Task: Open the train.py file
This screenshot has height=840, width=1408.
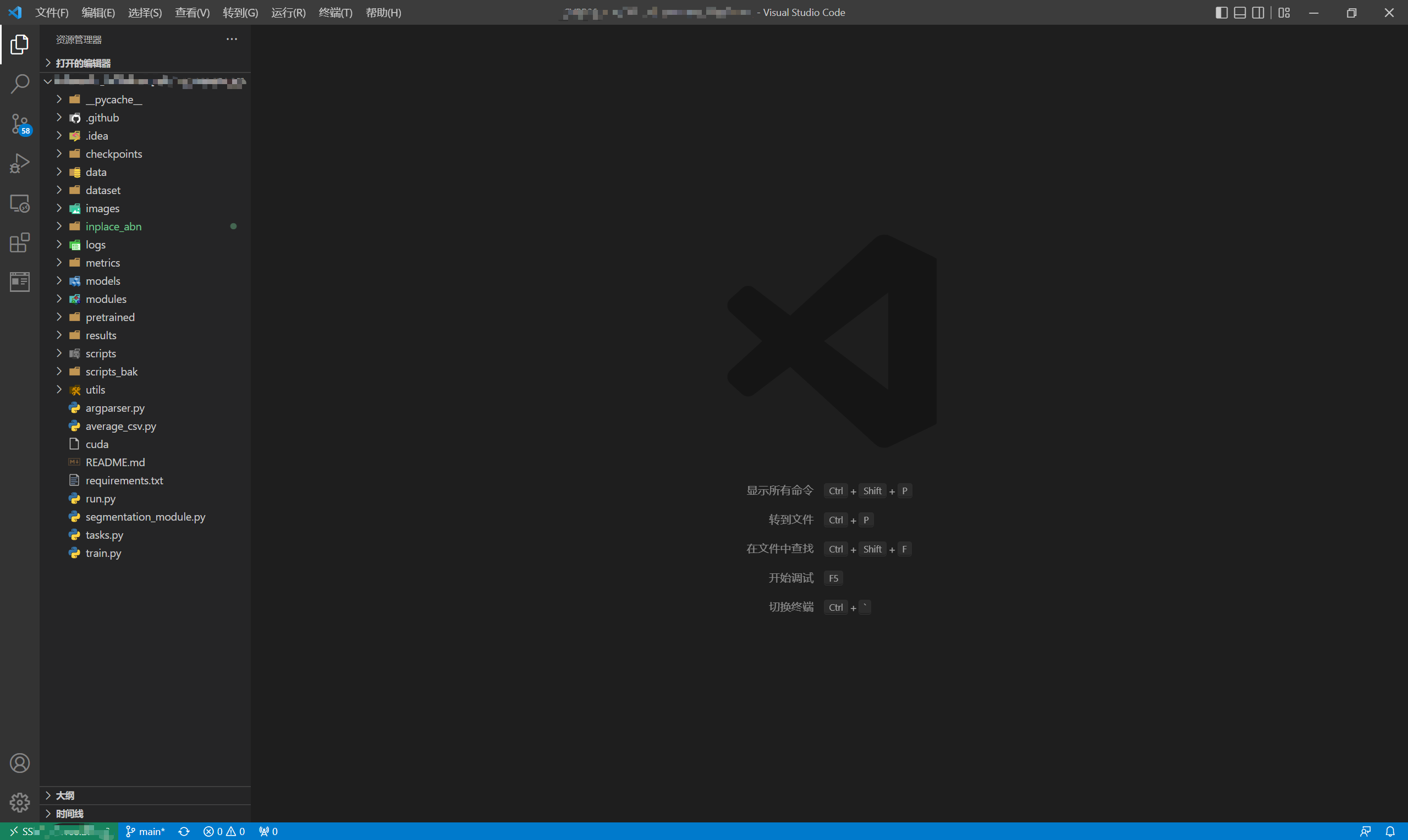Action: click(x=103, y=553)
